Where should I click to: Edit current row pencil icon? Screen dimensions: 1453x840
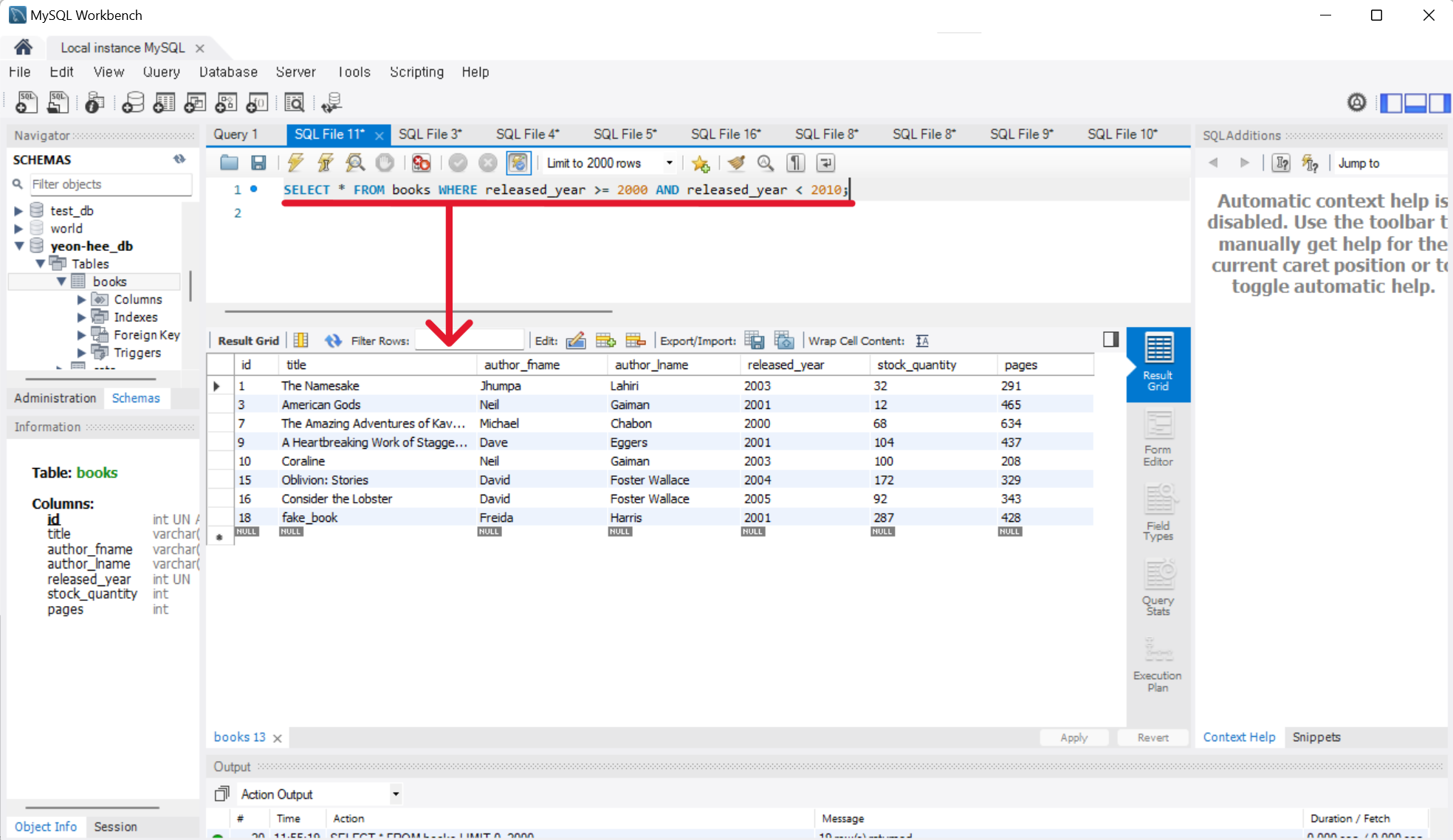576,340
